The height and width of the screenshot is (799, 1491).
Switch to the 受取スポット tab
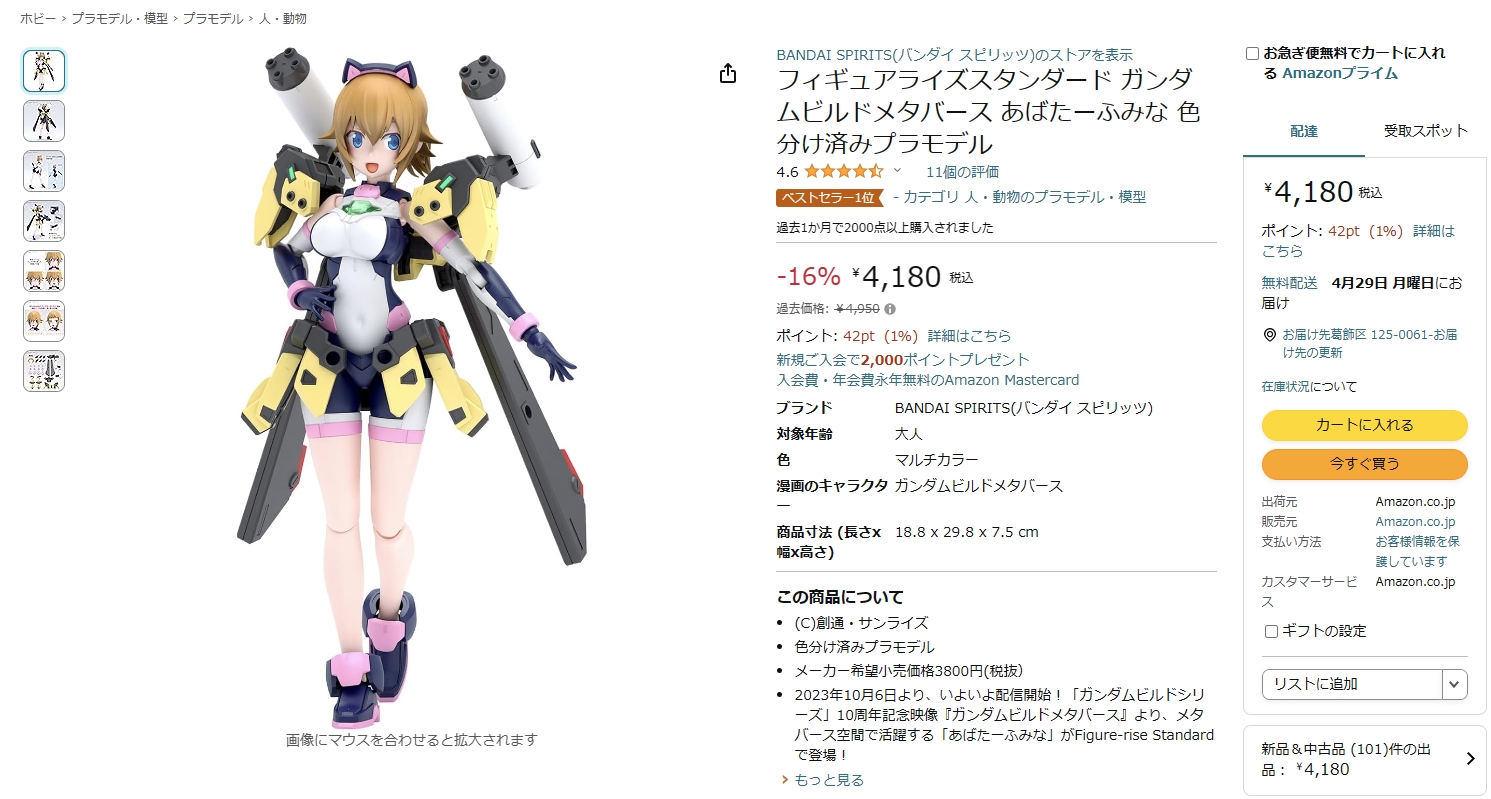(1425, 131)
